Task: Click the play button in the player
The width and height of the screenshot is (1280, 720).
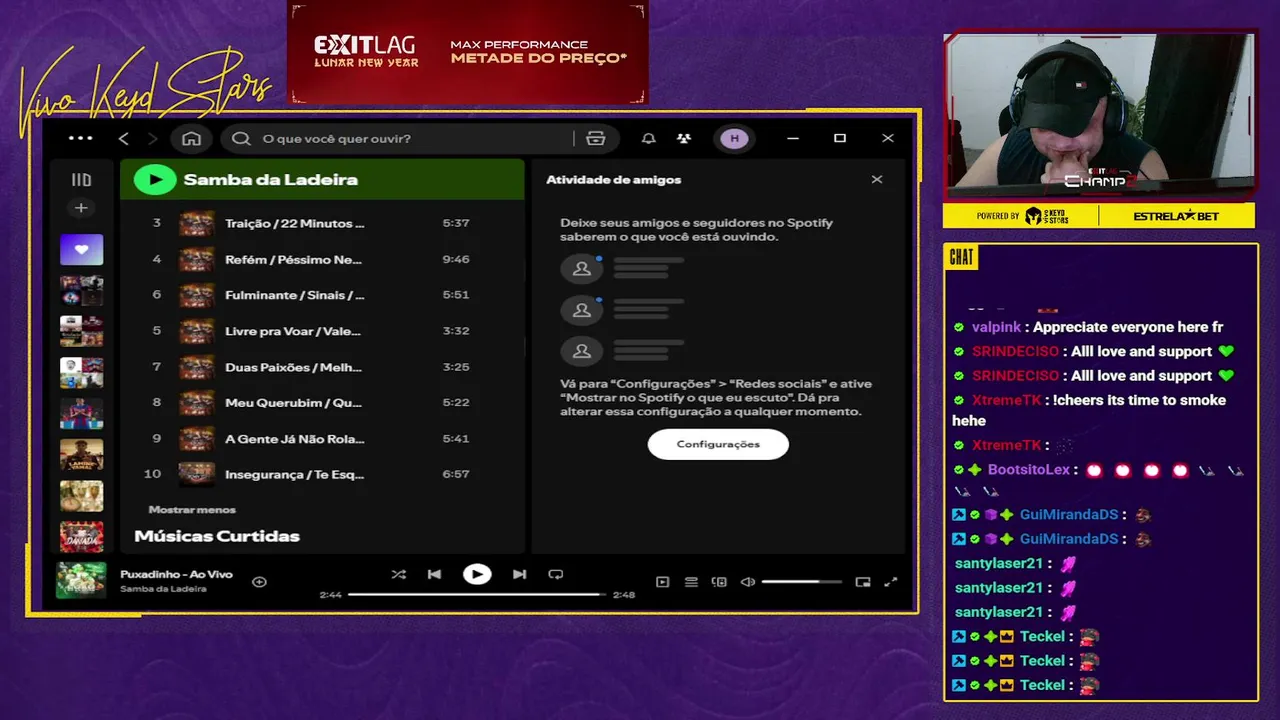Action: (477, 574)
